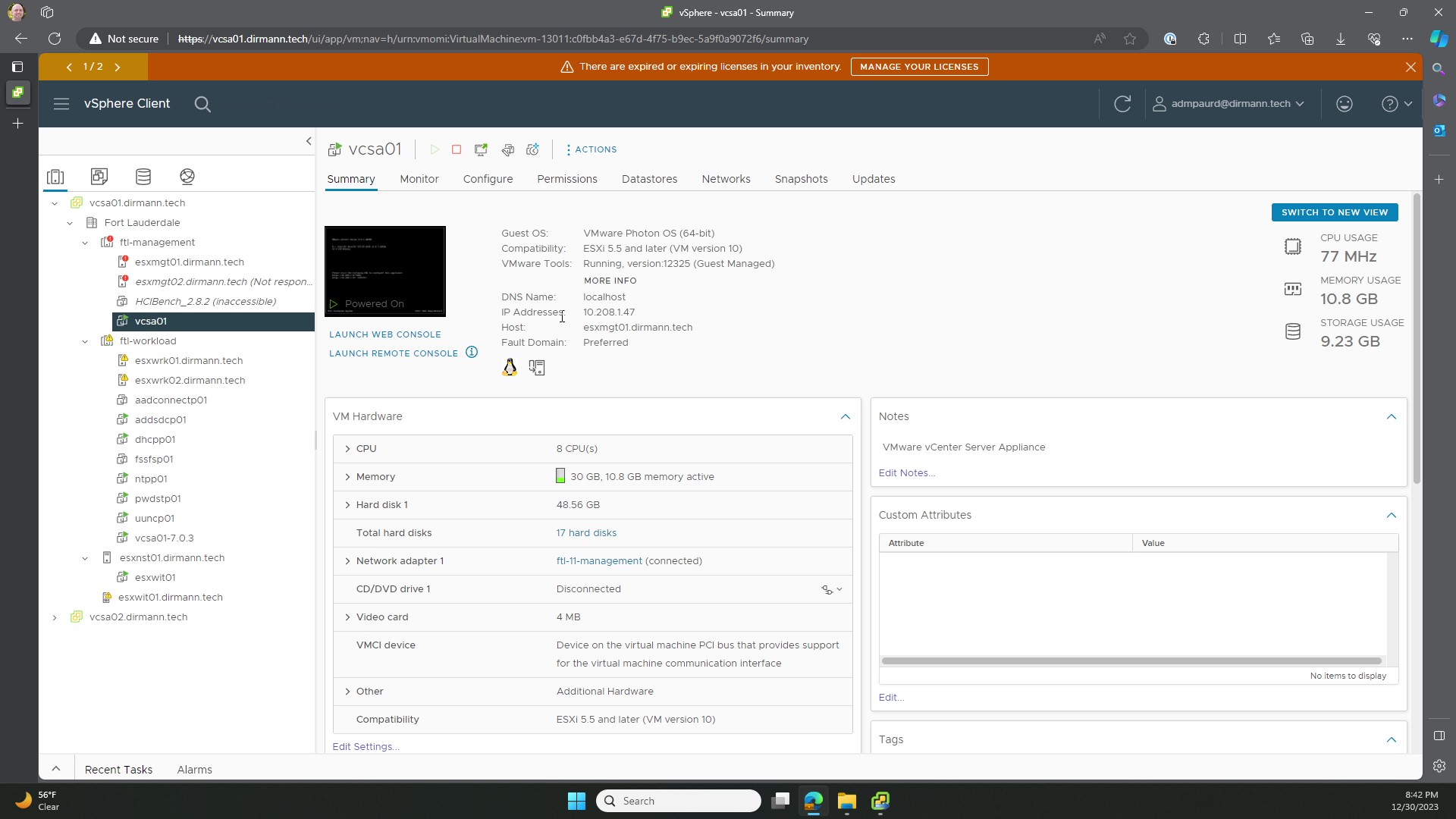Select VMs and Templates inventory view icon

click(99, 177)
